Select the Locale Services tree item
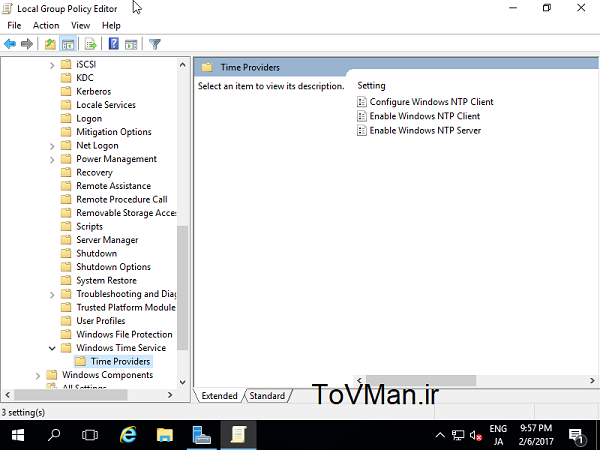Screen dimensions: 600x450 pyautogui.click(x=106, y=105)
